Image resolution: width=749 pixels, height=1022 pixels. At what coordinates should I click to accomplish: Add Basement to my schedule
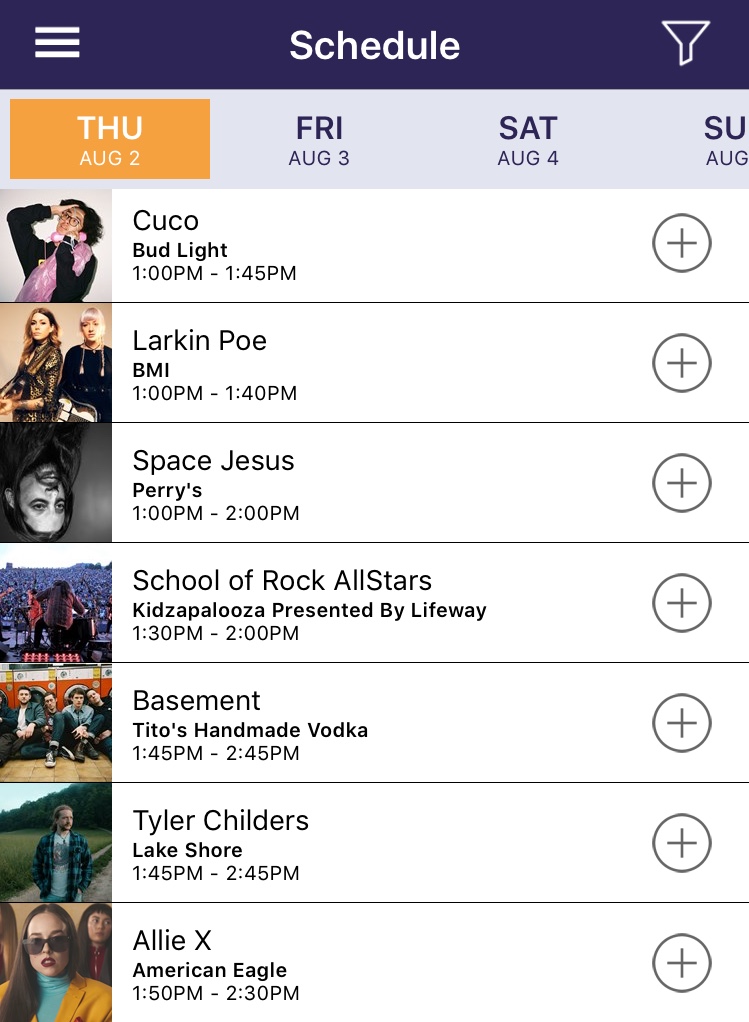682,723
